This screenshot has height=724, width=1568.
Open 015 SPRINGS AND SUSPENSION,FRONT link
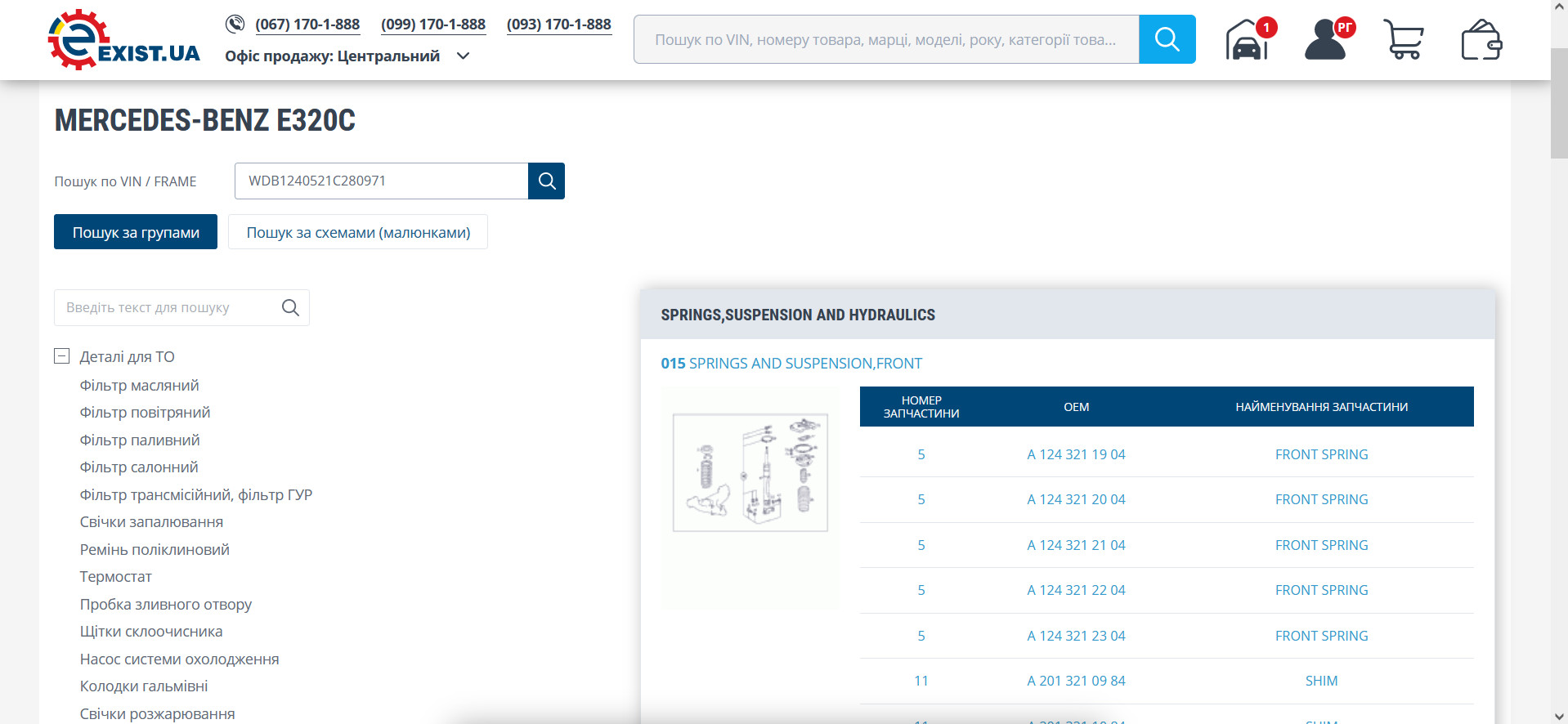coord(791,364)
